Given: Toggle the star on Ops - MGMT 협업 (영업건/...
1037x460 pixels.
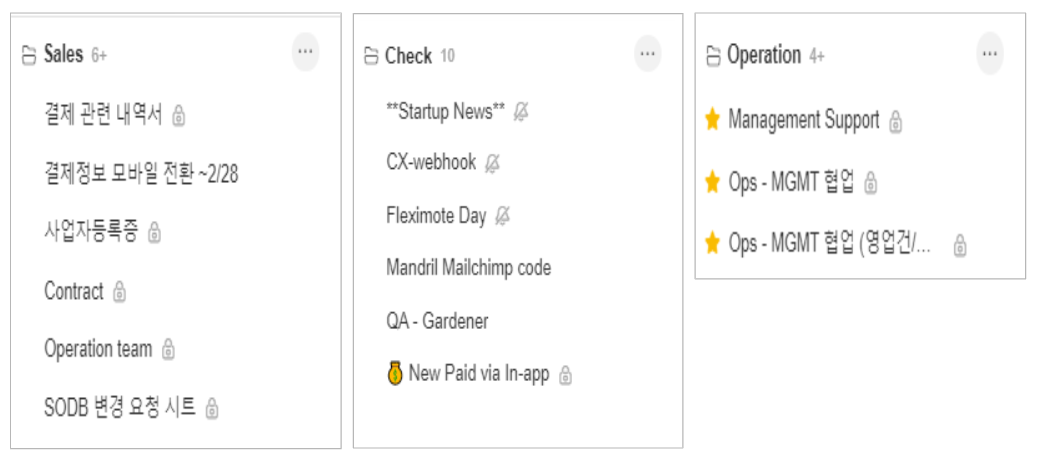Looking at the screenshot, I should (x=712, y=244).
